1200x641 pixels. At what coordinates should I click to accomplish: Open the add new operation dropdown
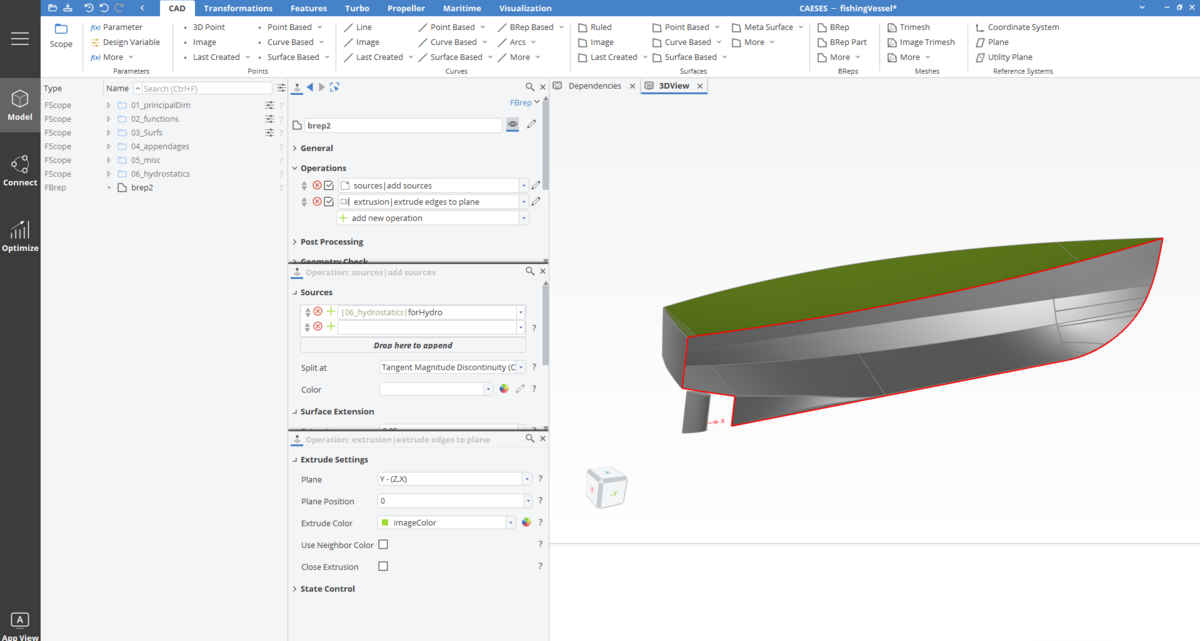coord(524,218)
